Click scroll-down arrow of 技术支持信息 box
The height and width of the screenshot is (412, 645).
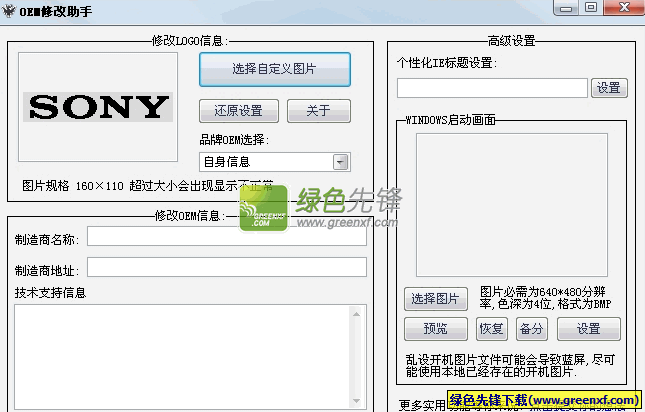(x=356, y=400)
